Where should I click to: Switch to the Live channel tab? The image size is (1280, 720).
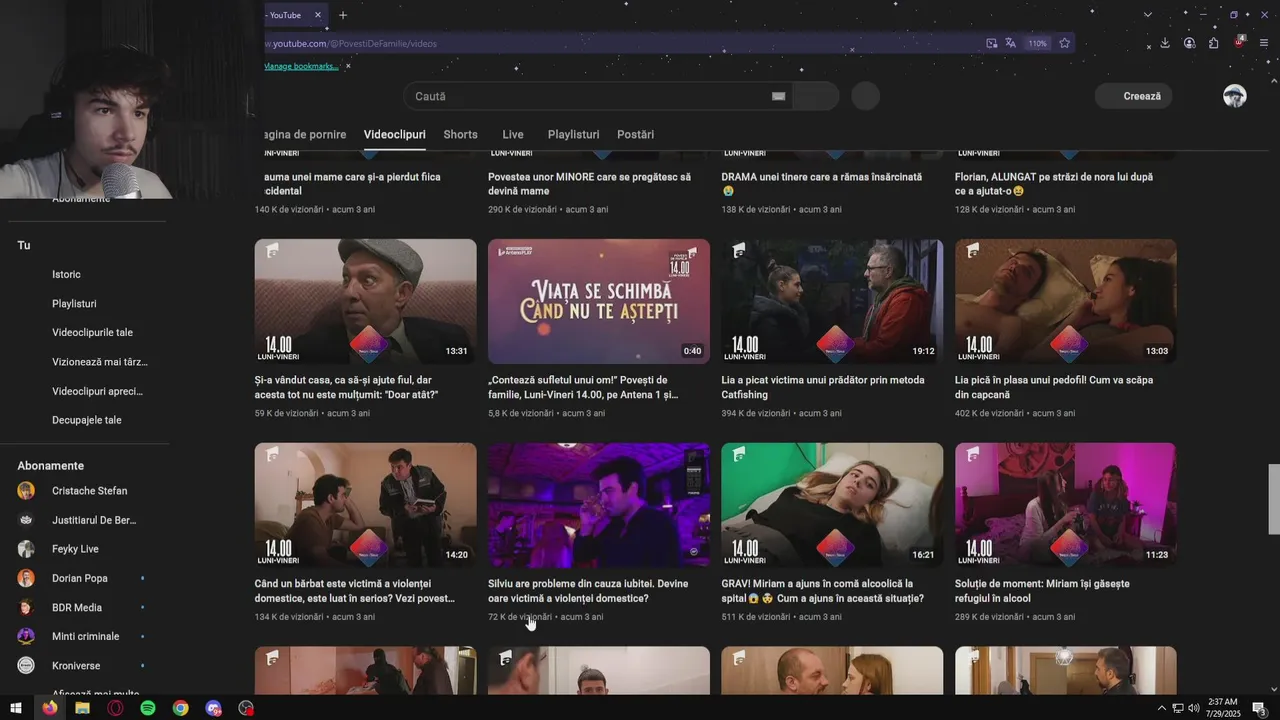pos(513,134)
